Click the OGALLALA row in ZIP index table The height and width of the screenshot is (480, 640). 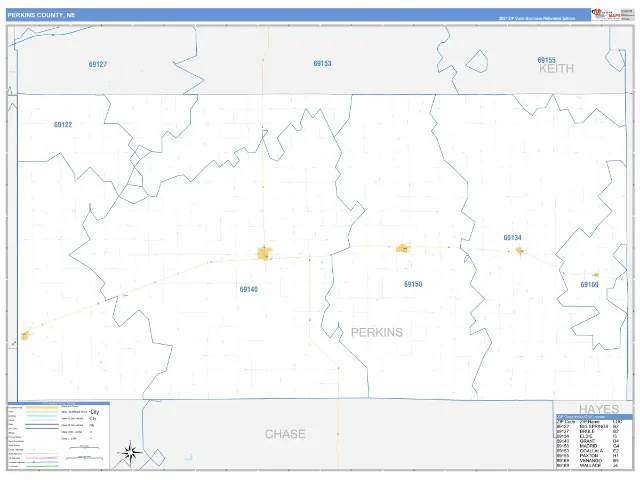[x=588, y=451]
